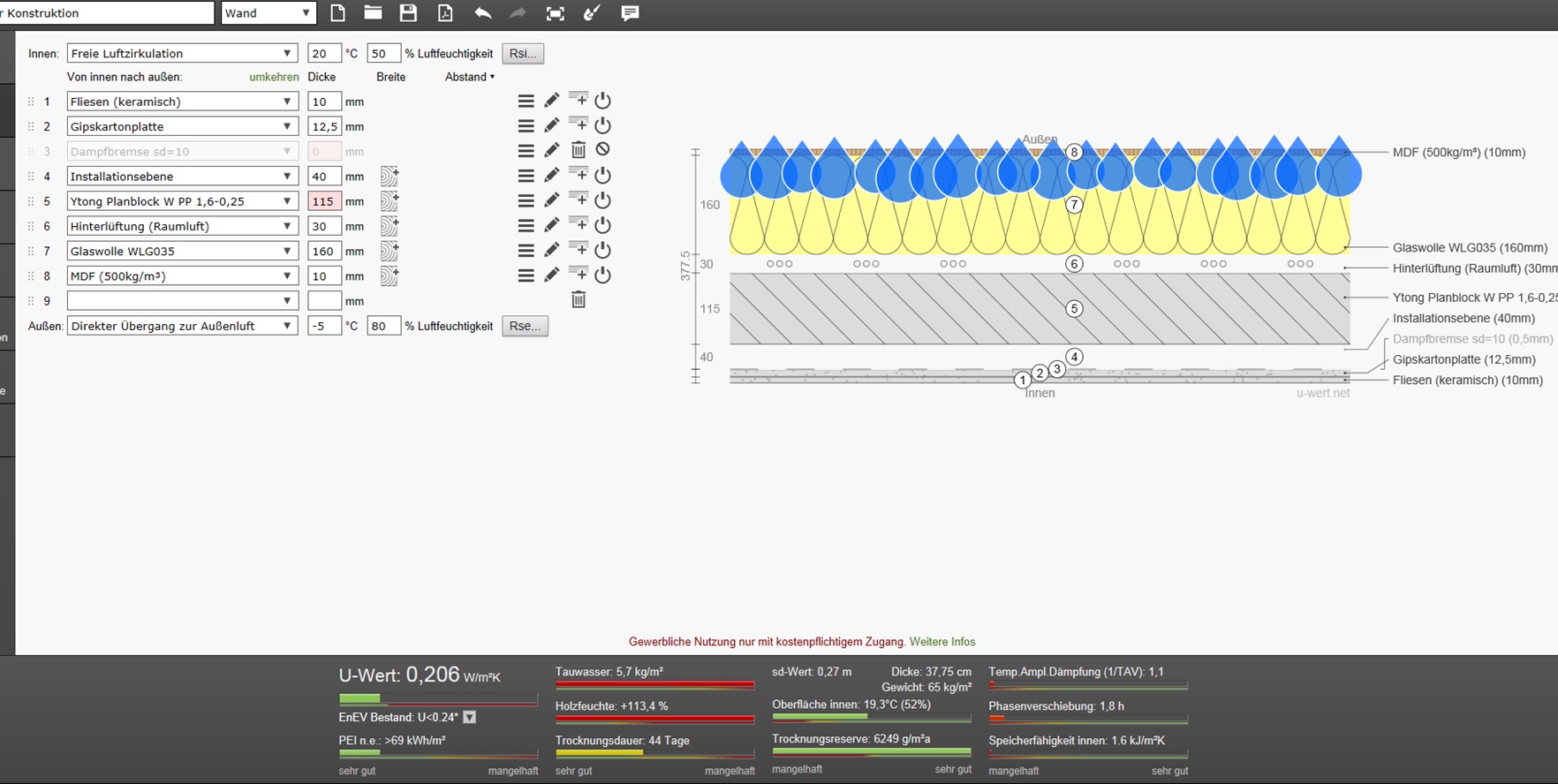Disable the MDF (500kg/m³) layer
The height and width of the screenshot is (784, 1558).
(x=602, y=275)
